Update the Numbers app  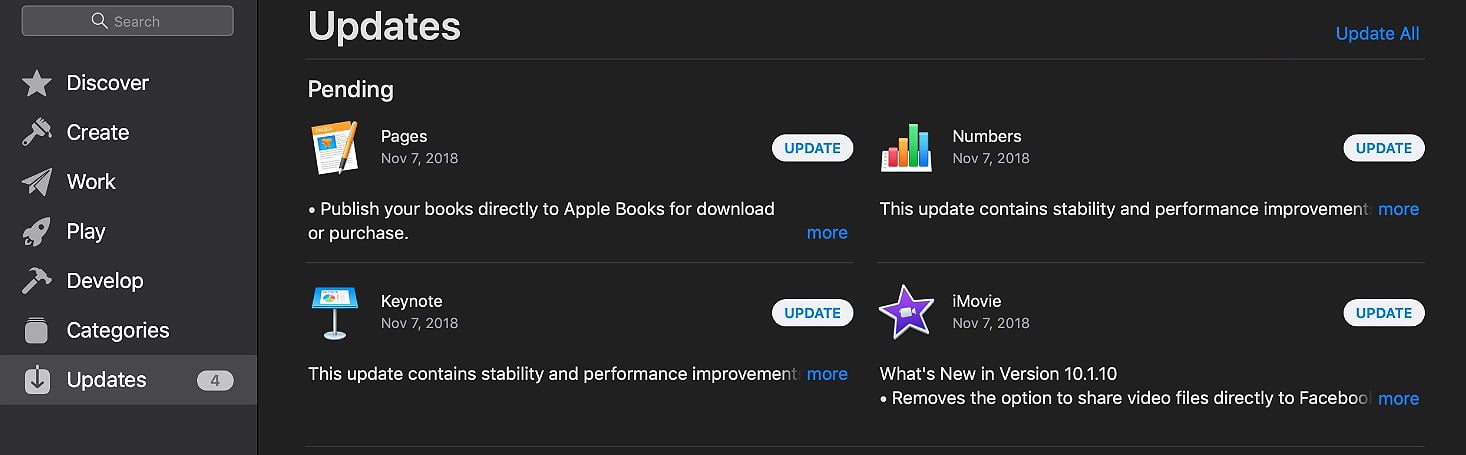click(1383, 148)
